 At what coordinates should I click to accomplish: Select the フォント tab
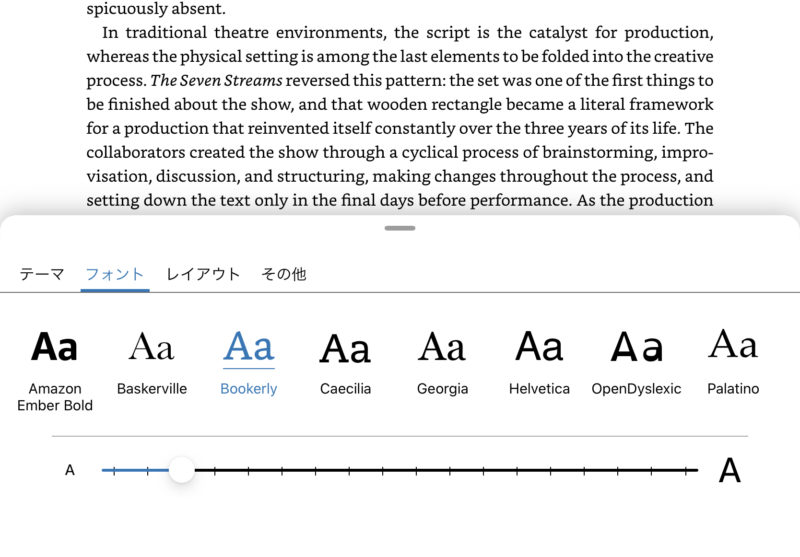[115, 274]
